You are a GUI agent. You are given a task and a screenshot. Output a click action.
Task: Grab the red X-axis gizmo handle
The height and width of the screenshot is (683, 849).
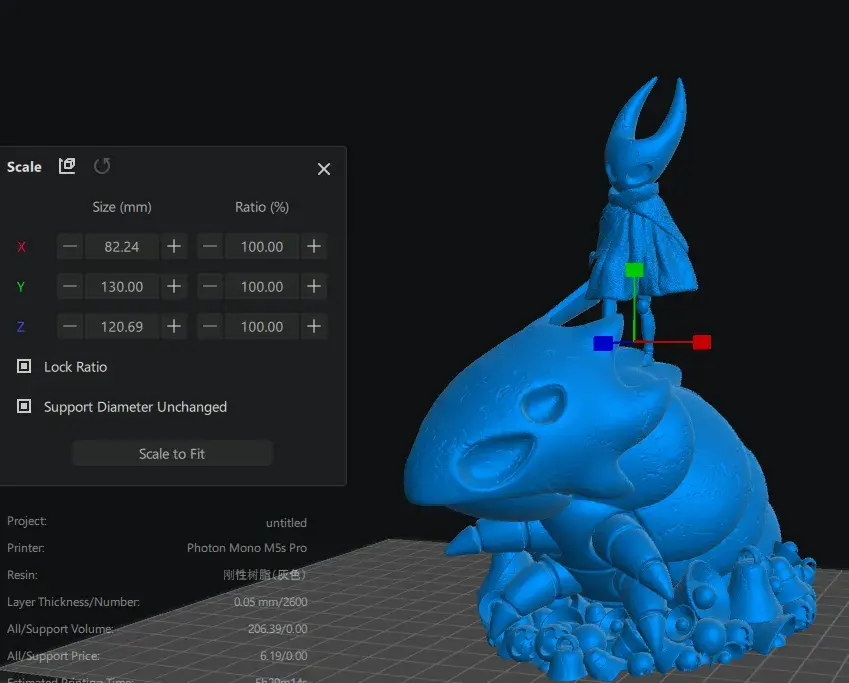click(702, 342)
